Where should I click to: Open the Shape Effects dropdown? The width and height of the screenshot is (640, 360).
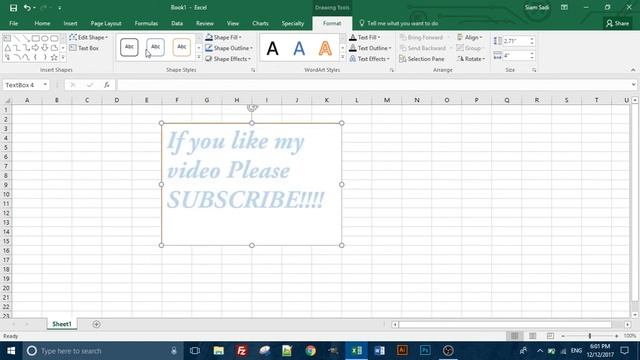[x=228, y=59]
